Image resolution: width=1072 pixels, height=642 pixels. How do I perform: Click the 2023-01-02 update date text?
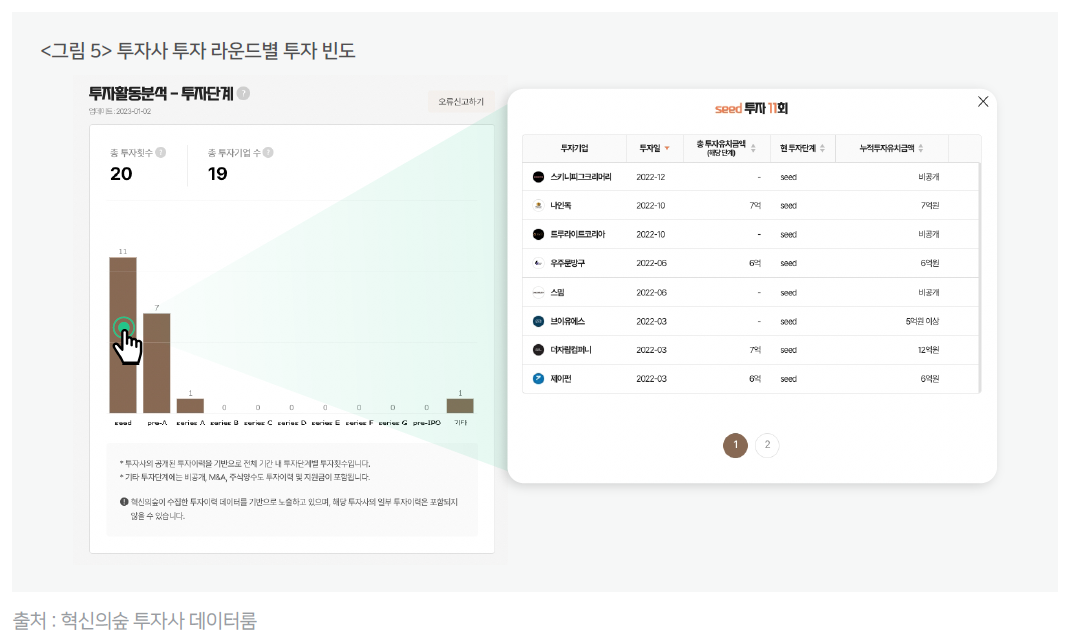point(133,111)
